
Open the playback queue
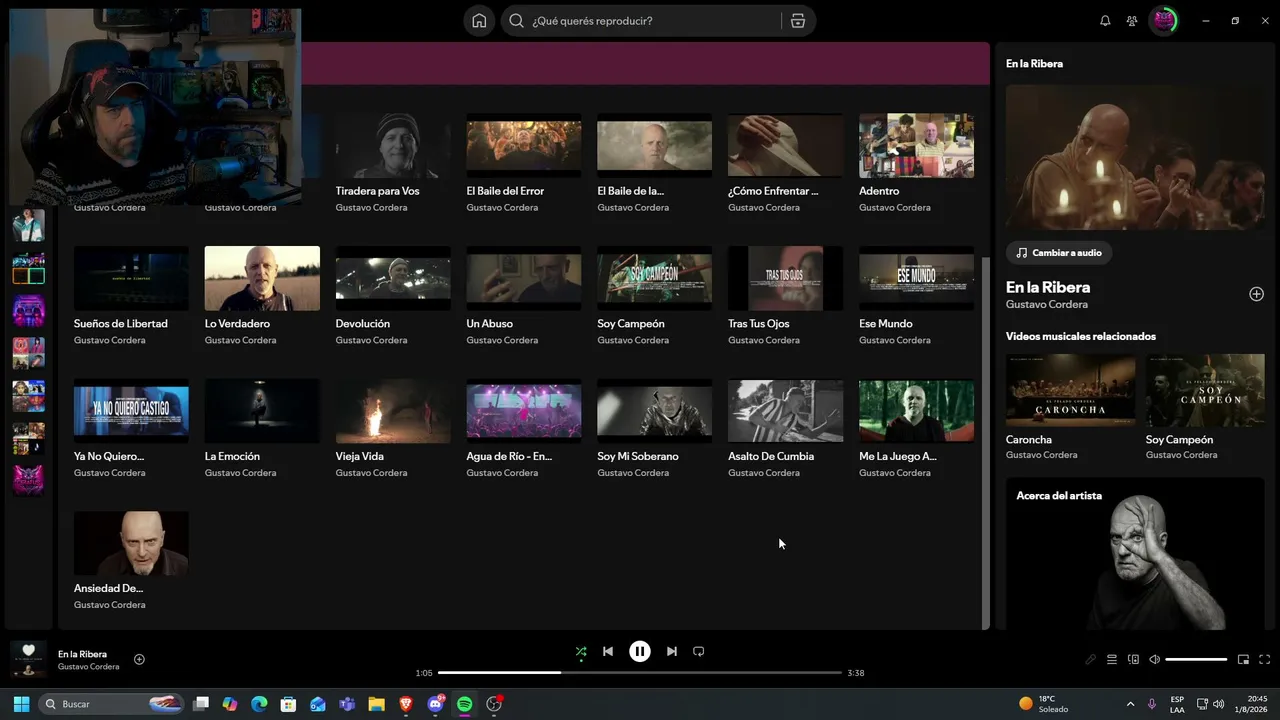coord(1112,660)
